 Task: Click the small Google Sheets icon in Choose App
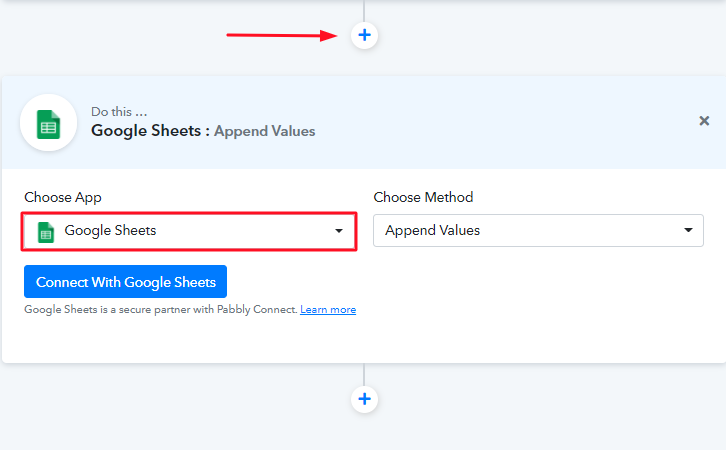45,231
